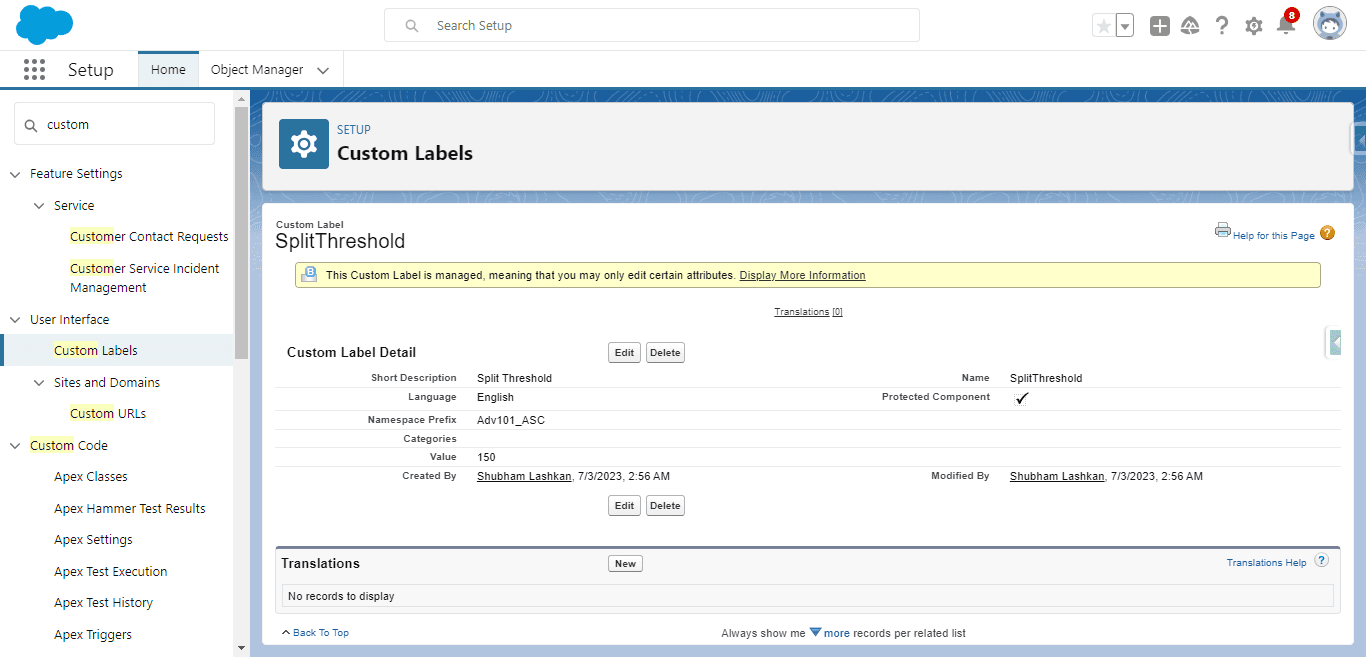Open Apex Test History setup item
This screenshot has height=657, width=1366.
(x=103, y=603)
